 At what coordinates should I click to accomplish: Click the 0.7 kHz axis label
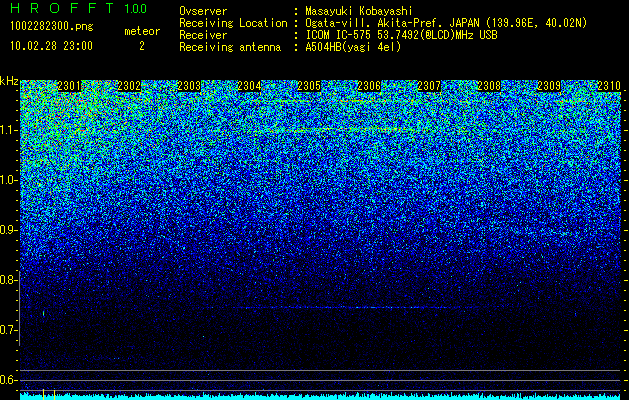(x=8, y=330)
